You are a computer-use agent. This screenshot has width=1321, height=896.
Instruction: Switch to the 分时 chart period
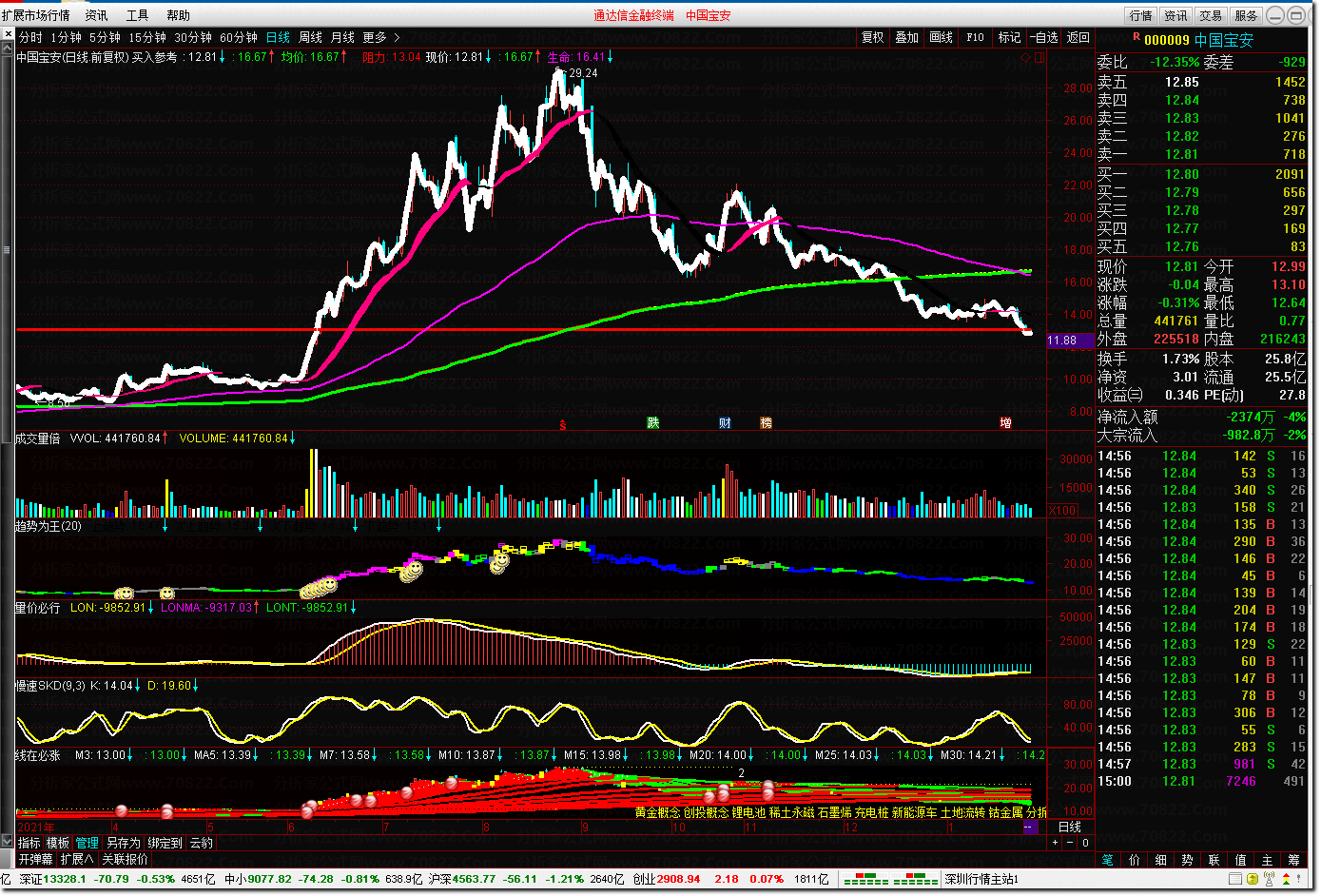point(30,37)
